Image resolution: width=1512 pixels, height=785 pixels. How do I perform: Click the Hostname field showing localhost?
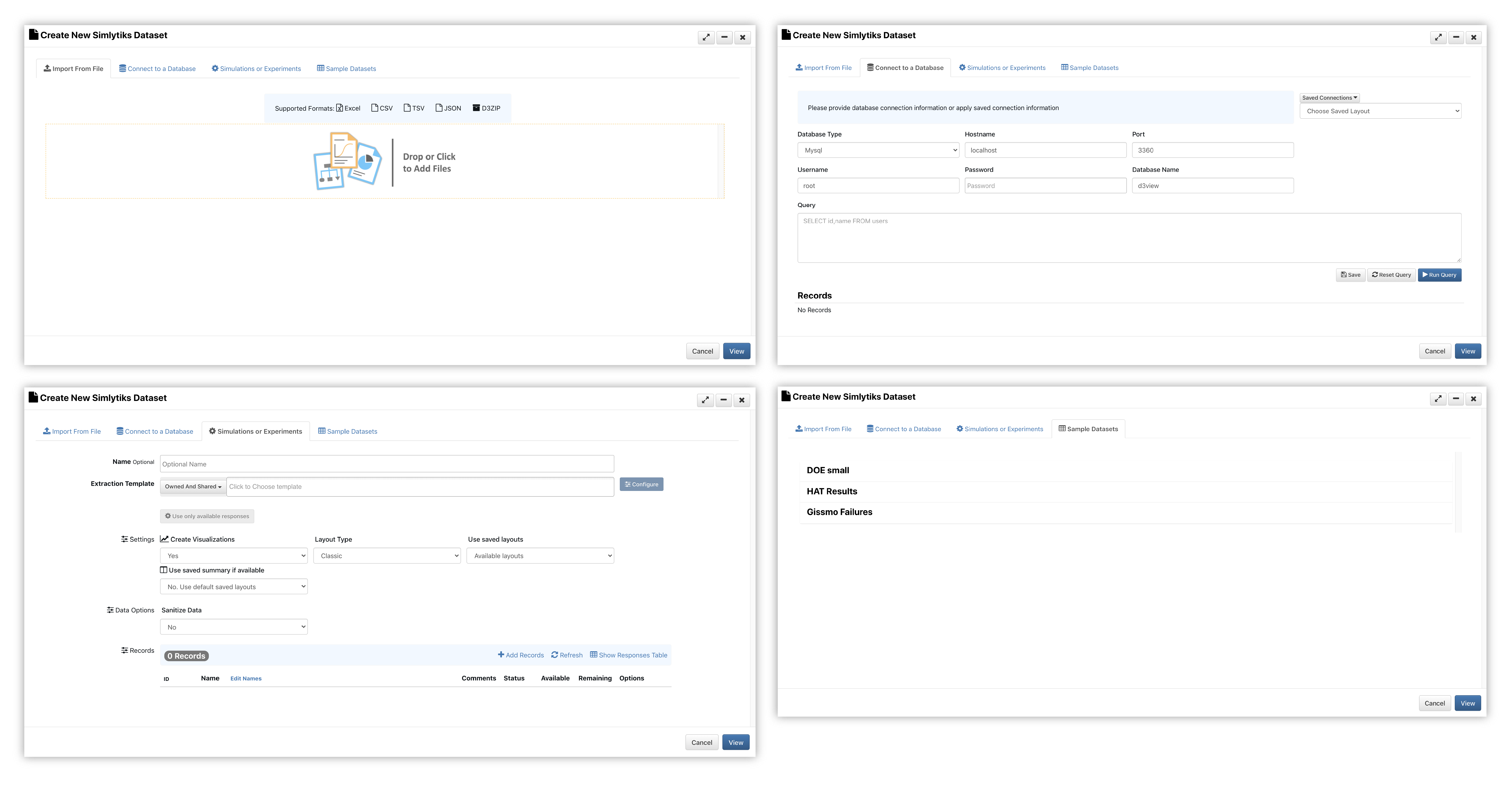(1045, 150)
